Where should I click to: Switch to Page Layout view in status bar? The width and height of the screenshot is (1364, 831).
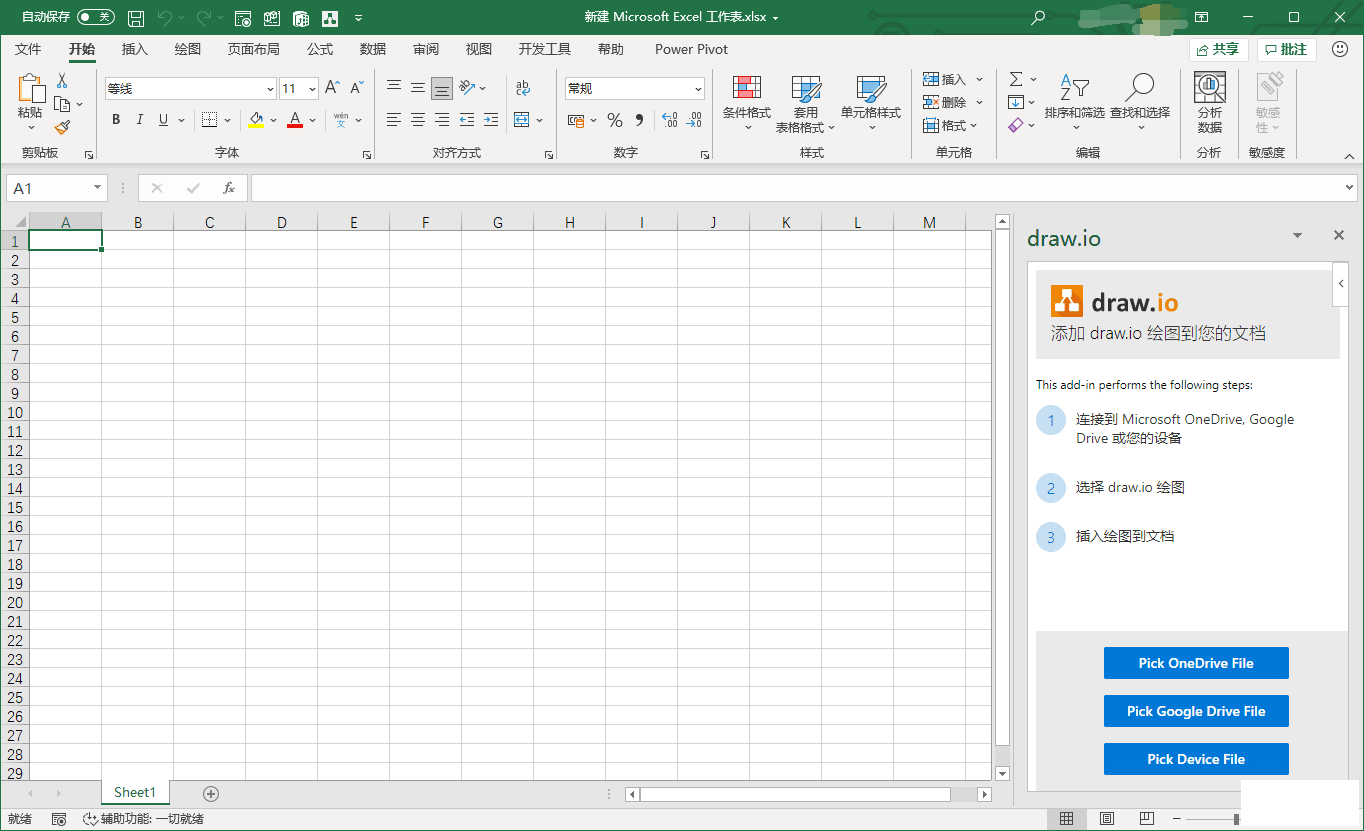1107,819
